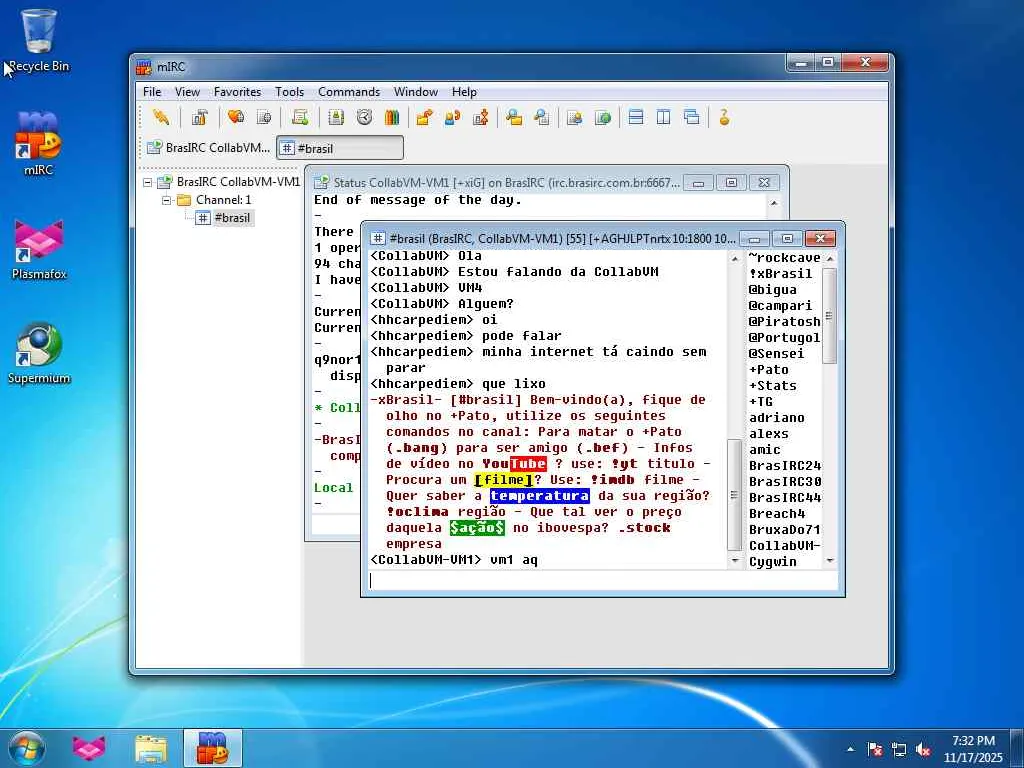Click the nickname list scroll thumb
The height and width of the screenshot is (768, 1024).
tap(829, 316)
